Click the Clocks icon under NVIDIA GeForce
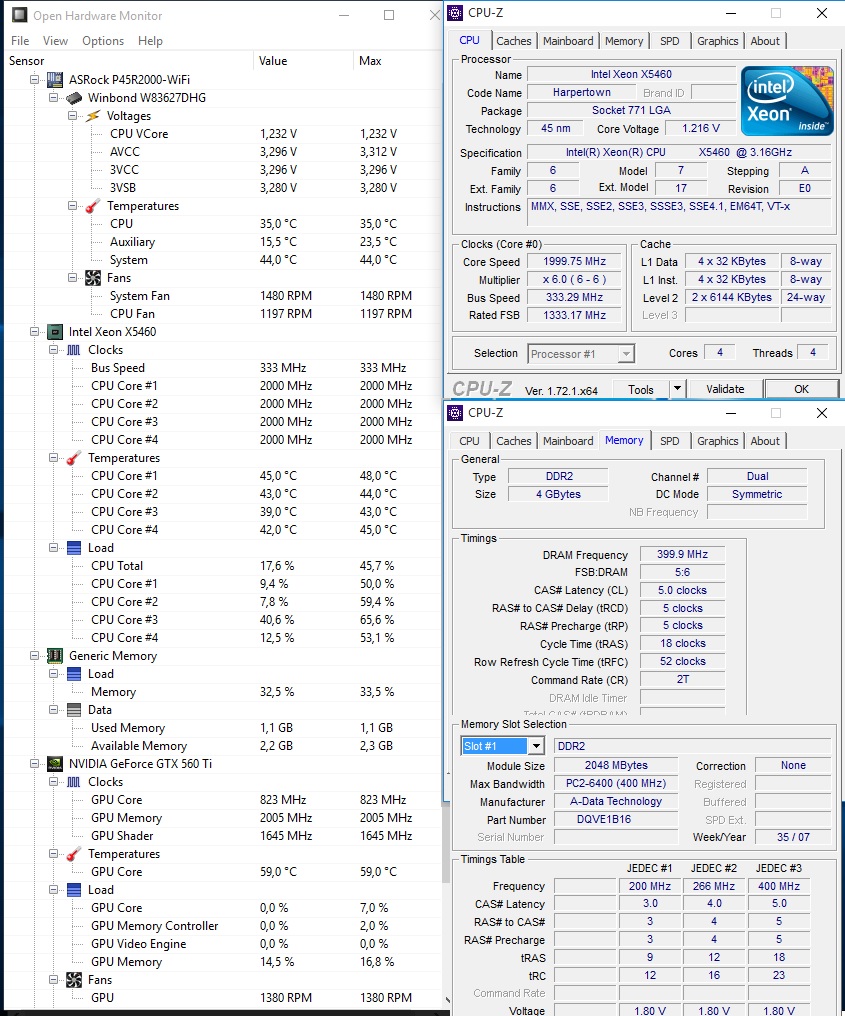 [74, 782]
